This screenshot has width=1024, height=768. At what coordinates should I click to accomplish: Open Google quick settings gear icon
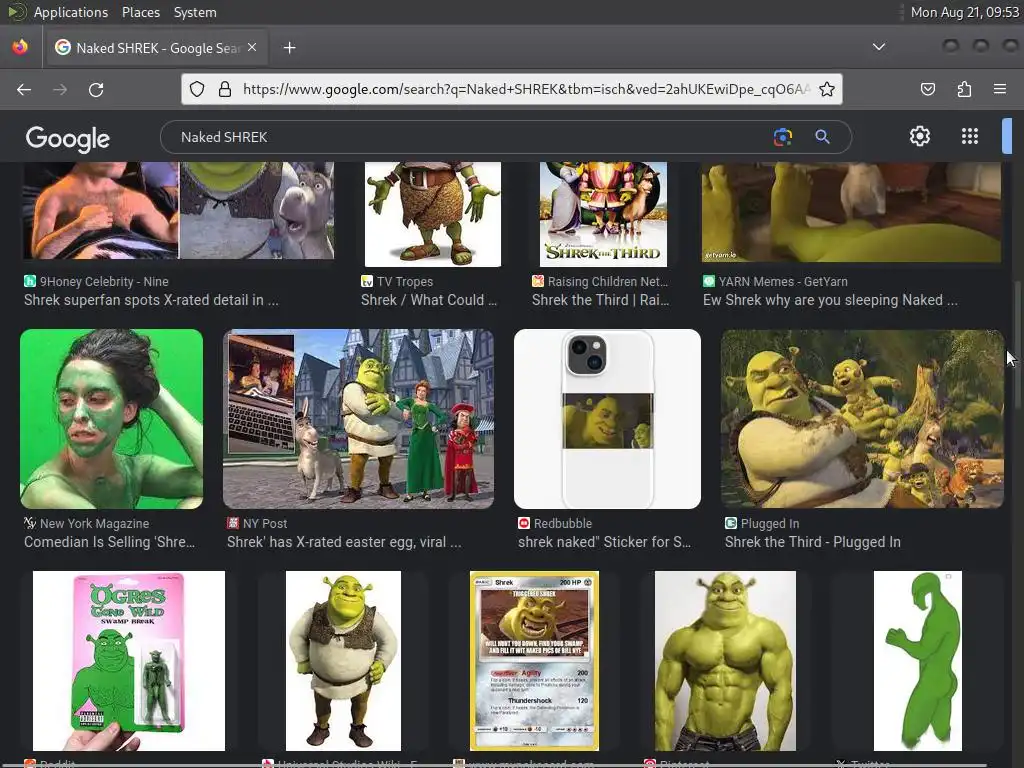(x=920, y=136)
